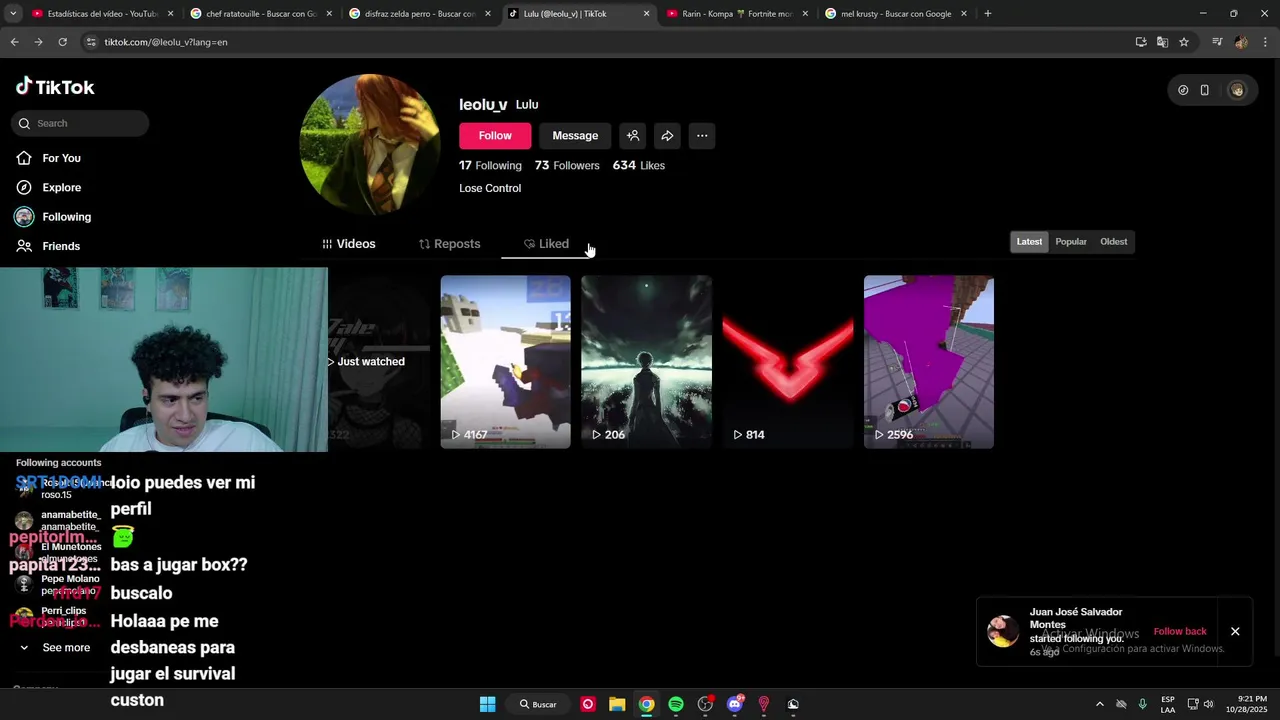Switch to the Rarin Kompa Fortnite tab
Image resolution: width=1280 pixels, height=720 pixels.
click(738, 14)
